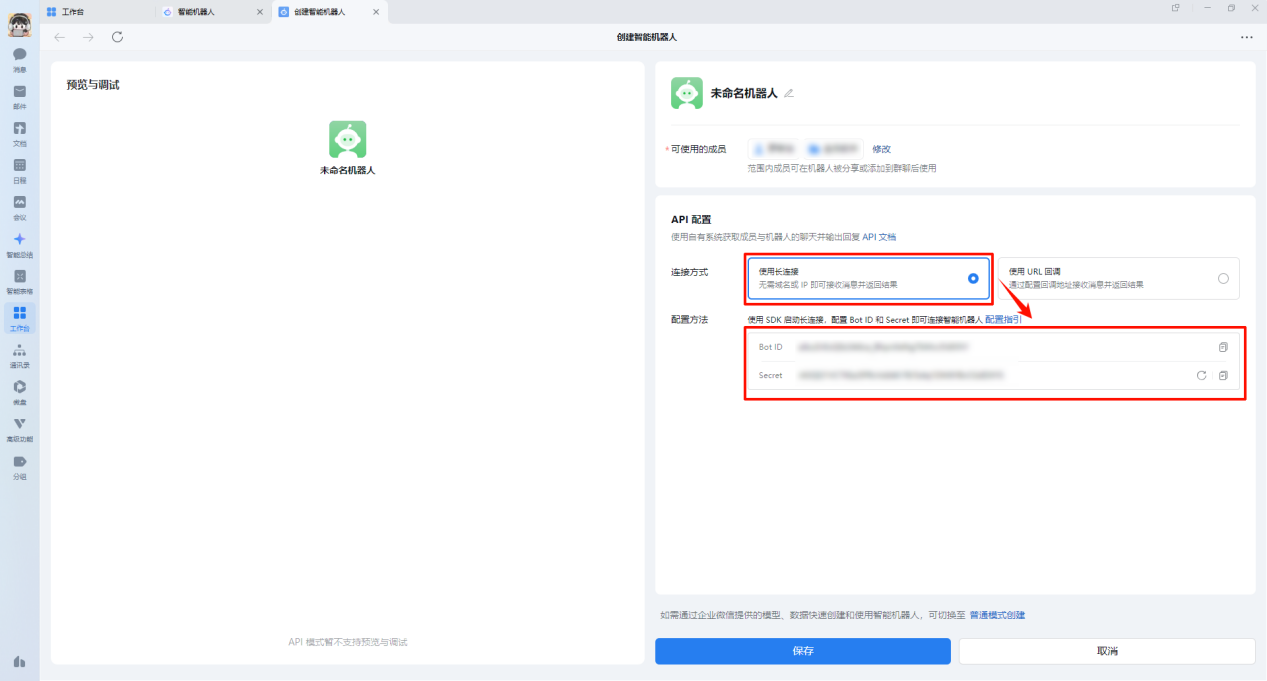This screenshot has width=1267, height=681.
Task: Open 邮件 (Mail) from the left sidebar
Action: coord(18,90)
